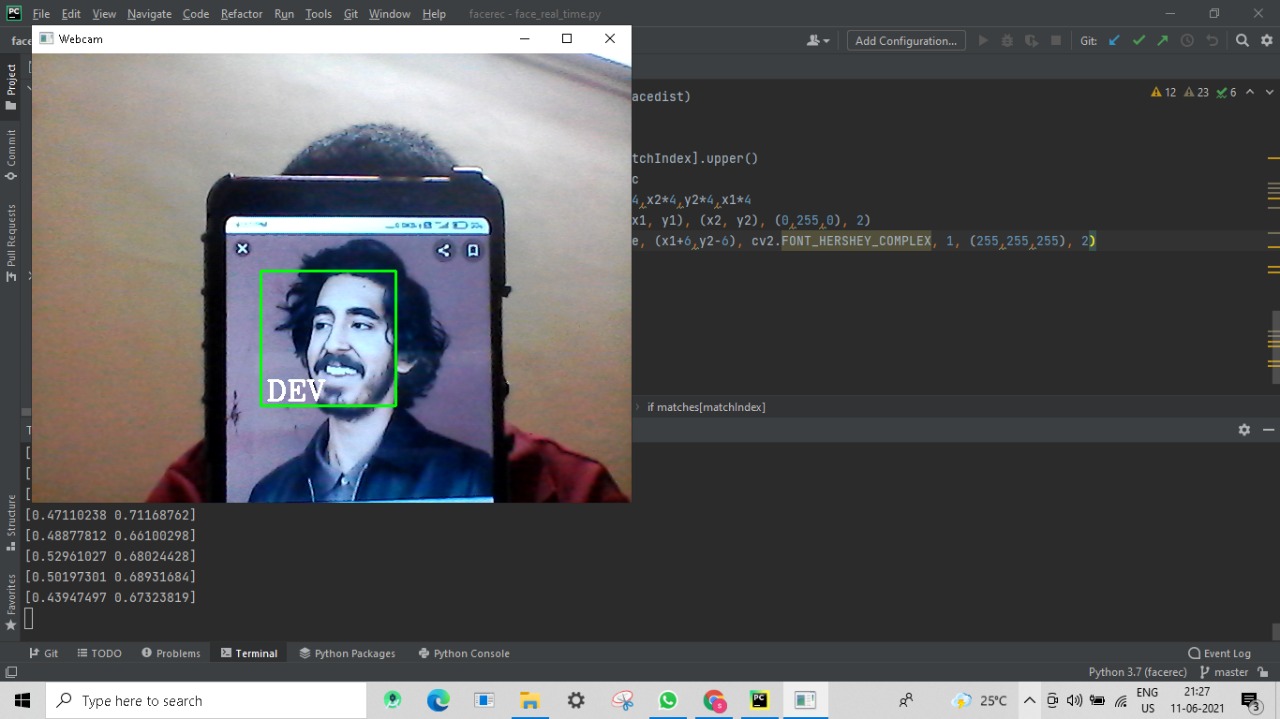Open Microsoft Edge from taskbar
The image size is (1280, 719).
click(438, 700)
